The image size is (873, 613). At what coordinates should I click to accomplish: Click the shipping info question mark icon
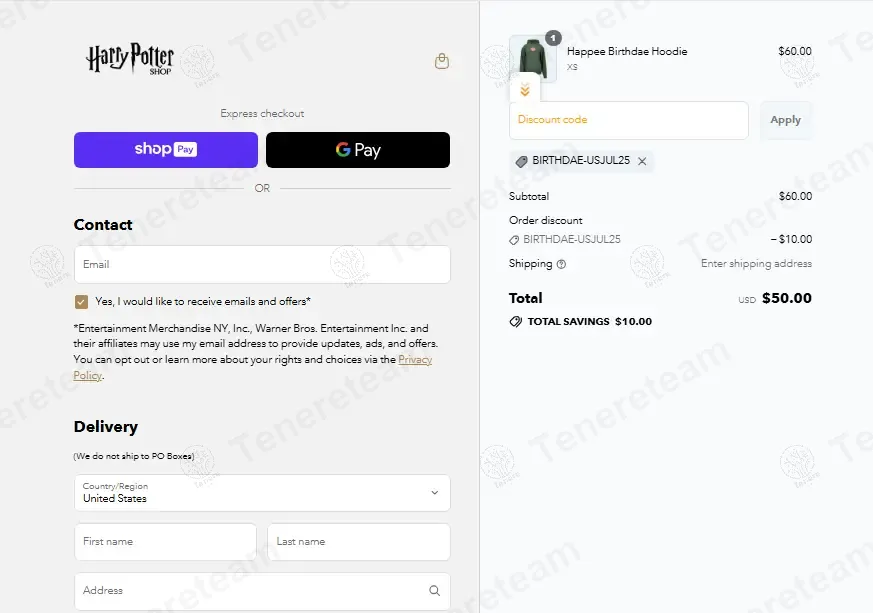[561, 264]
